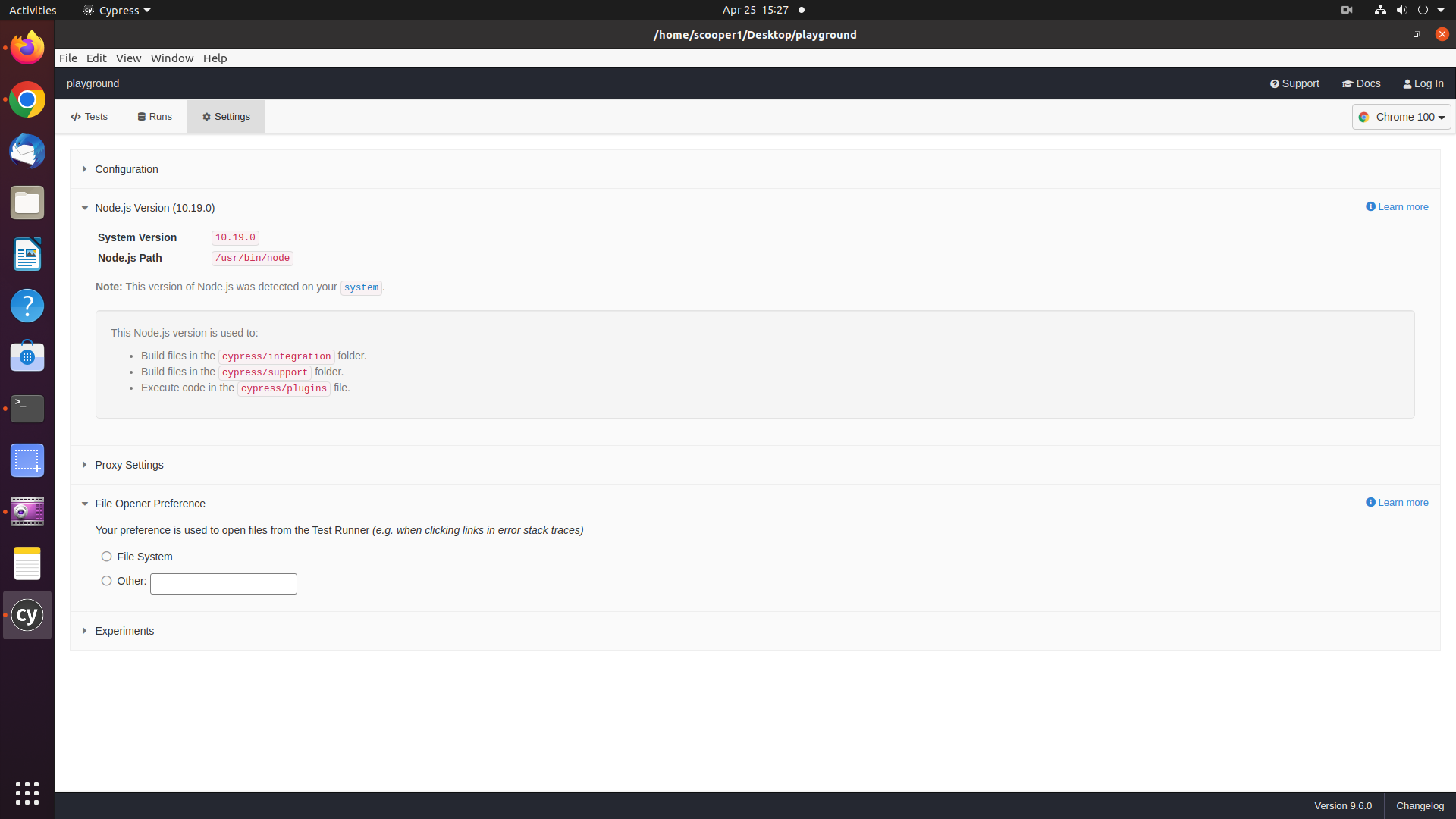The height and width of the screenshot is (819, 1456).
Task: Open LibreOffice Writer from the dock
Action: [x=27, y=254]
